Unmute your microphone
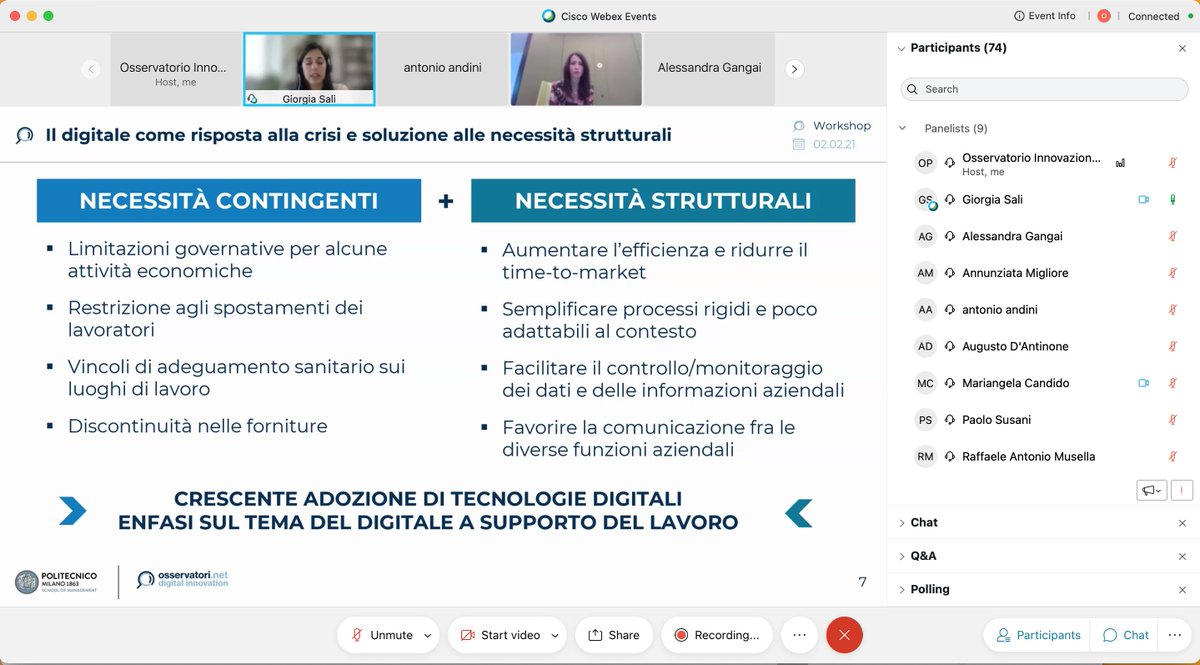 click(x=387, y=634)
